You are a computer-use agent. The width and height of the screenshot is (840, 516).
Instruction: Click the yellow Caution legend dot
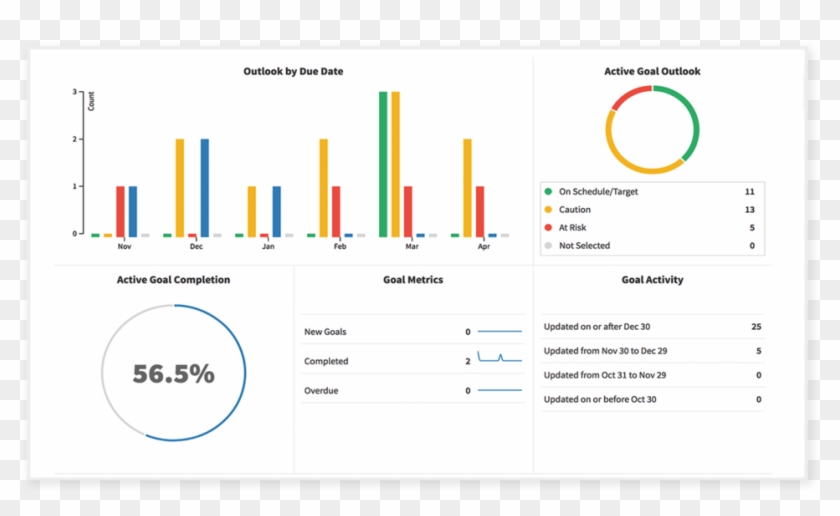coord(547,210)
